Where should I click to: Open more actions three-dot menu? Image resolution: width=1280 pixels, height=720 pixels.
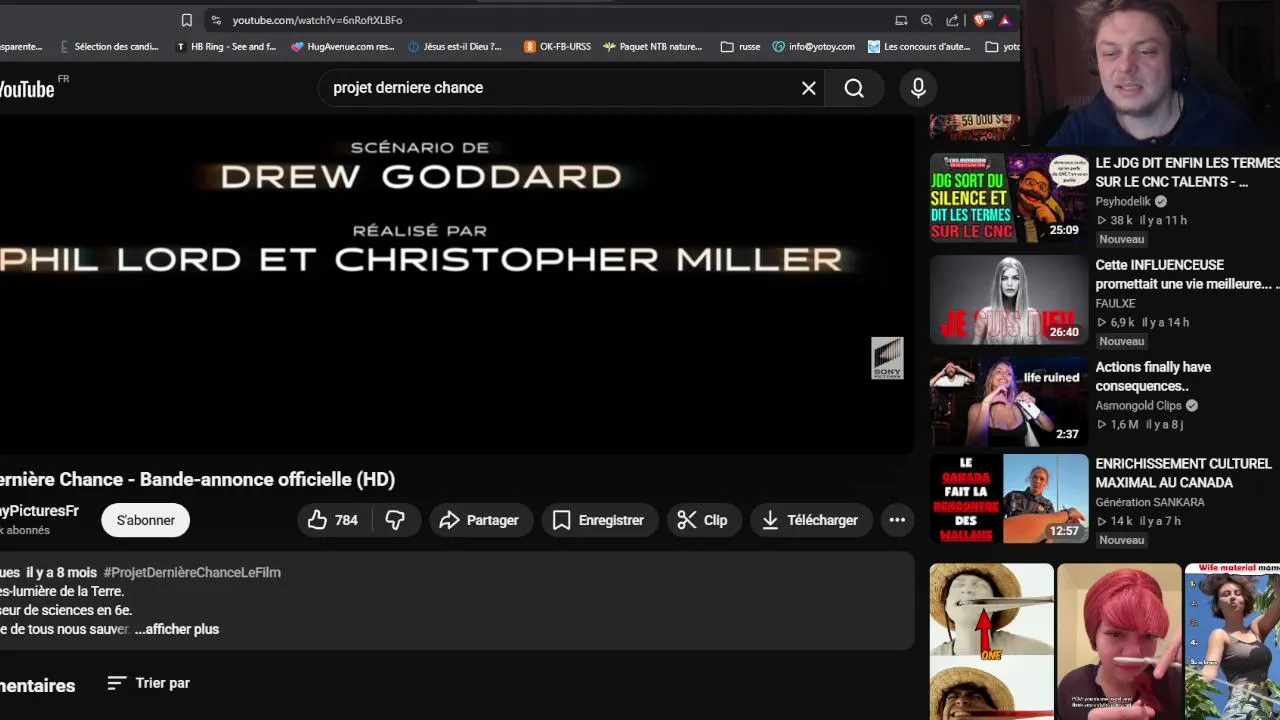pos(897,520)
